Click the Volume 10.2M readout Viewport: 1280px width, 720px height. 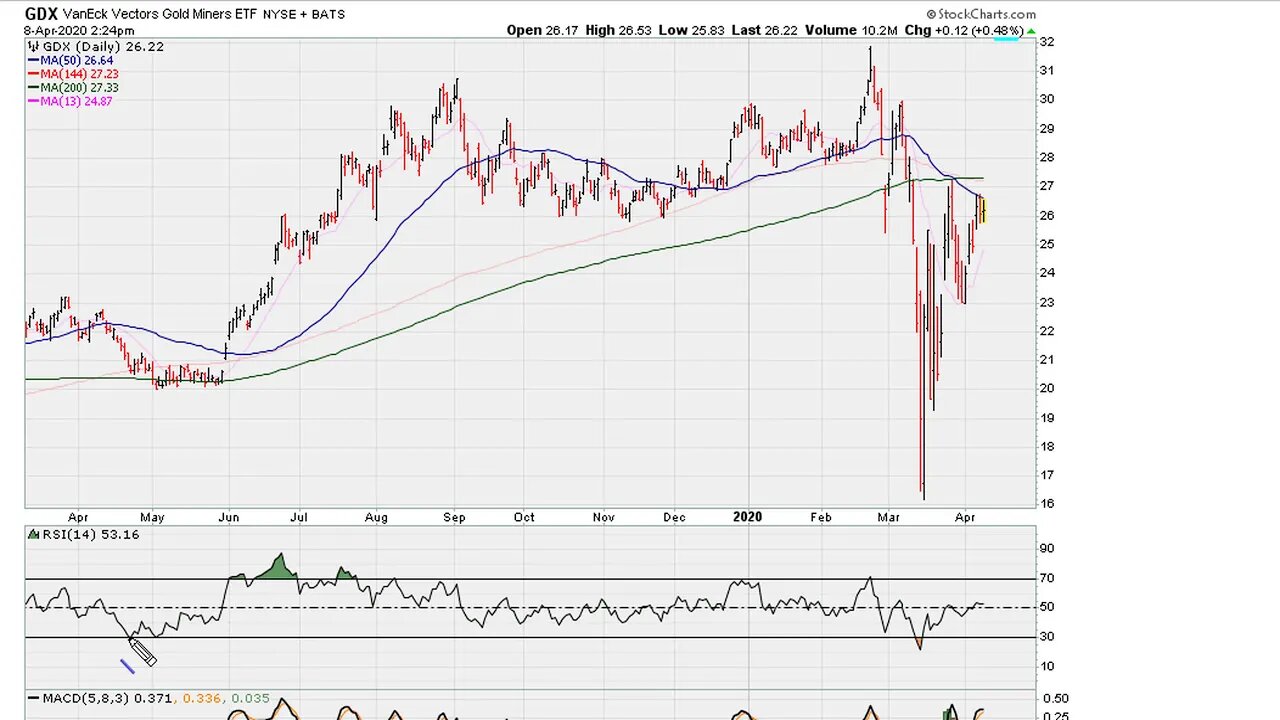tap(851, 30)
